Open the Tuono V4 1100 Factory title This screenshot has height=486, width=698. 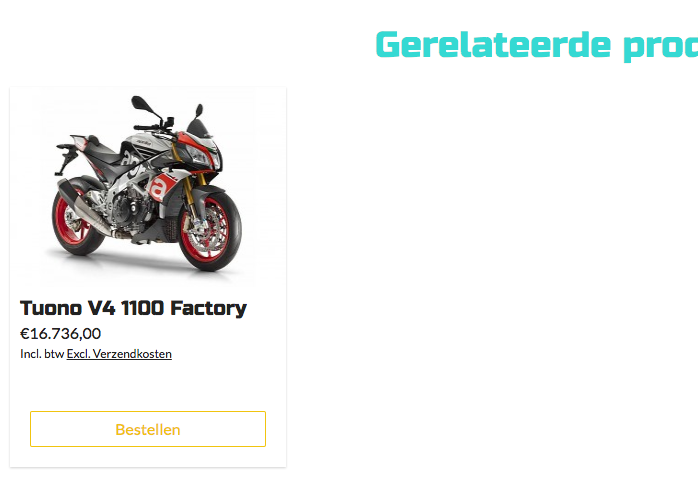click(x=133, y=308)
